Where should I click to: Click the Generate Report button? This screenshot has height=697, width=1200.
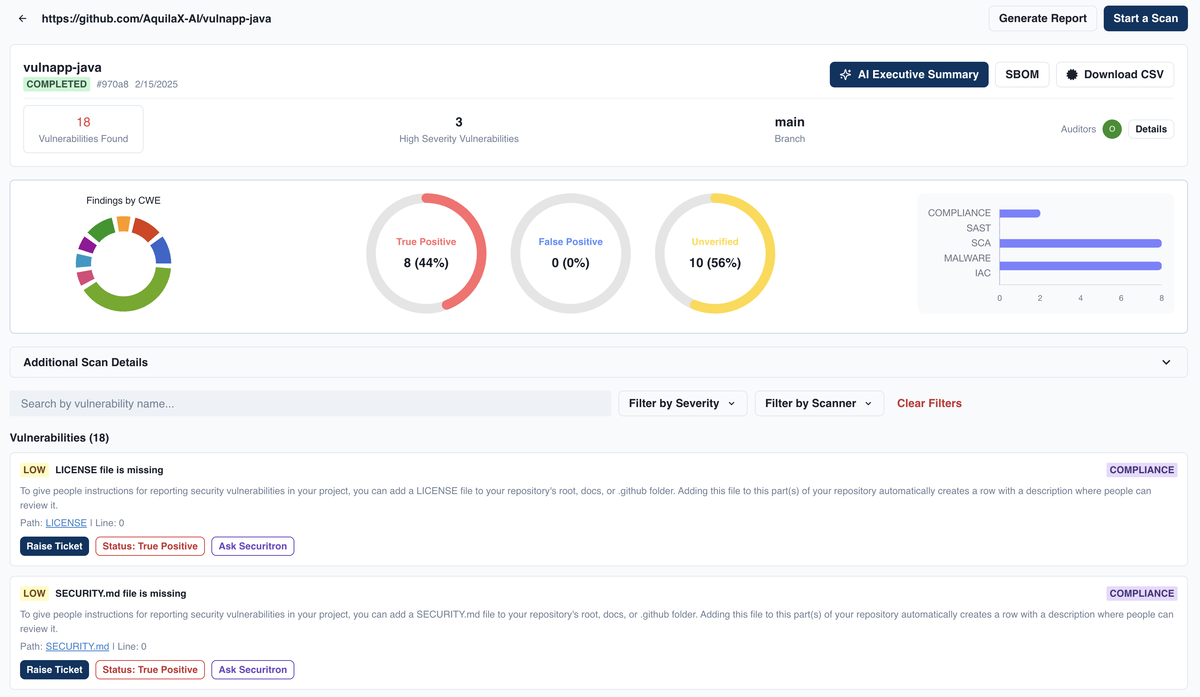point(1042,18)
